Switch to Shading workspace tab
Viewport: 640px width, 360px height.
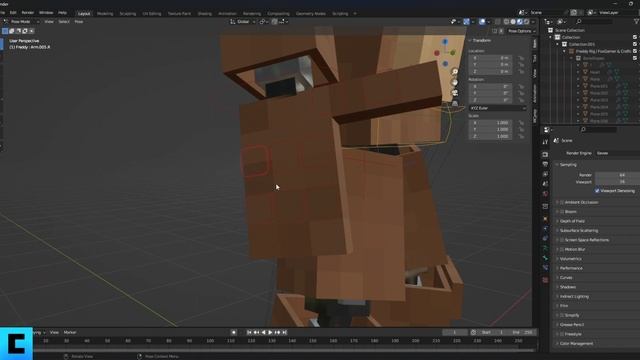pyautogui.click(x=204, y=13)
